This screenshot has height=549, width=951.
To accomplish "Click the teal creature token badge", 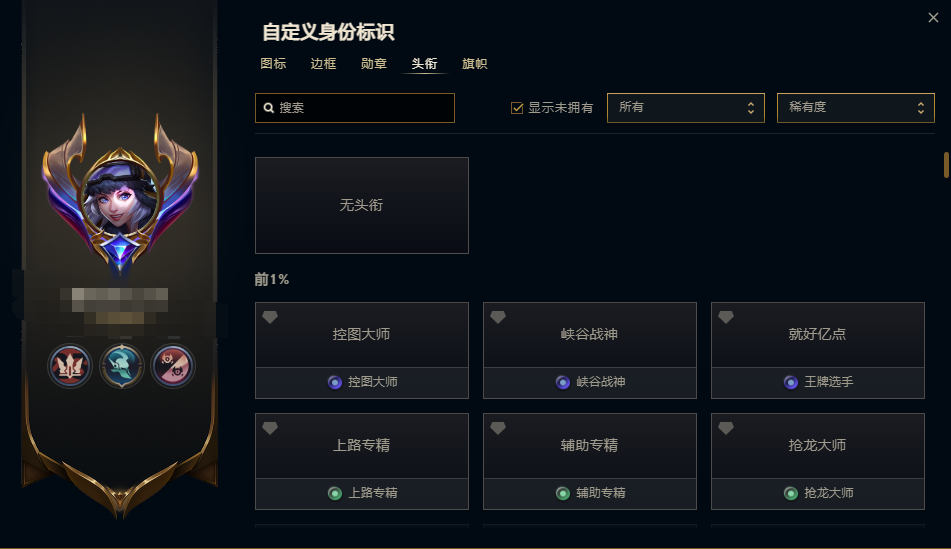I will coord(122,366).
